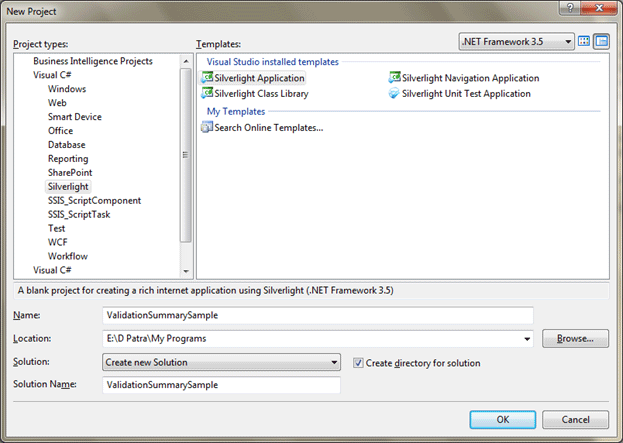
Task: Click the Silverlight Application template label
Action: click(x=259, y=78)
